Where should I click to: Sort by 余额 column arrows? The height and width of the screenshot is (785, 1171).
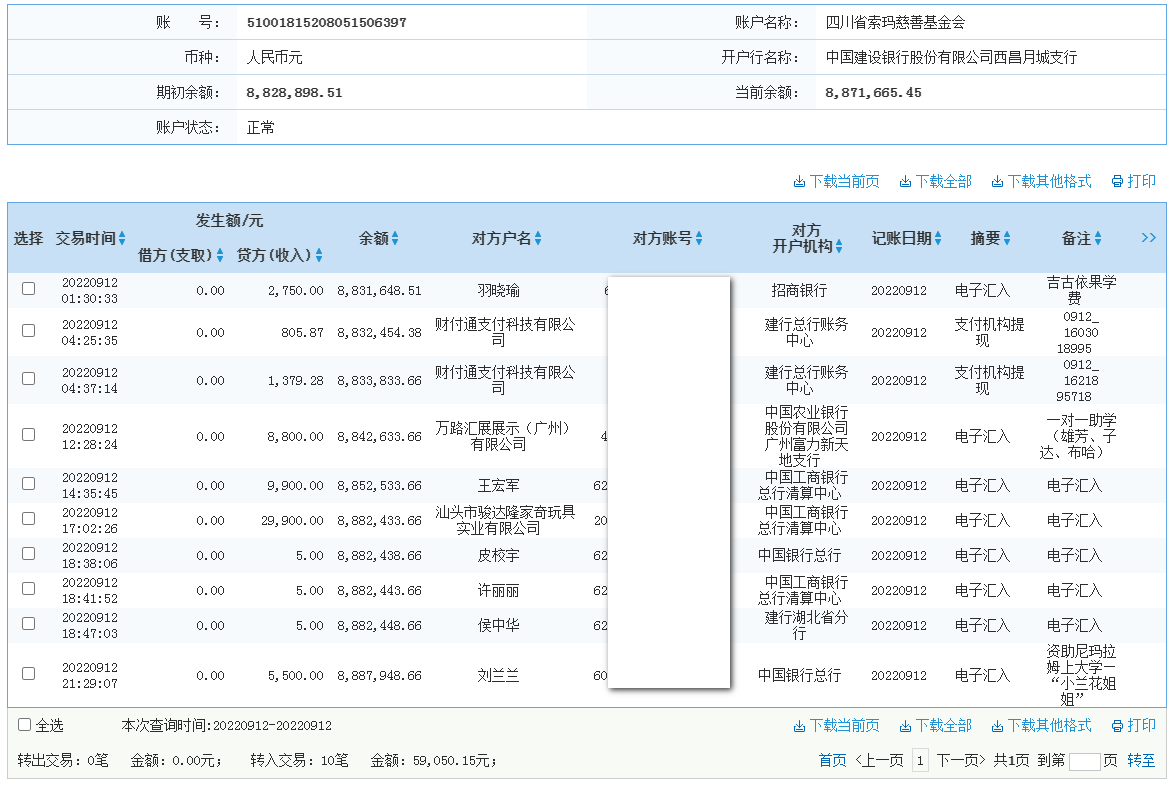pyautogui.click(x=395, y=238)
